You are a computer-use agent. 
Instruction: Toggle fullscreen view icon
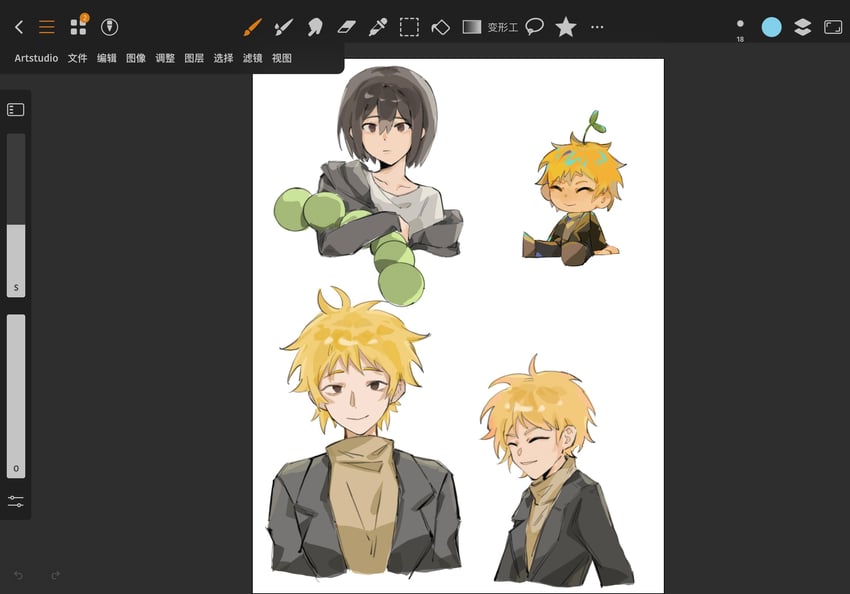(x=833, y=27)
